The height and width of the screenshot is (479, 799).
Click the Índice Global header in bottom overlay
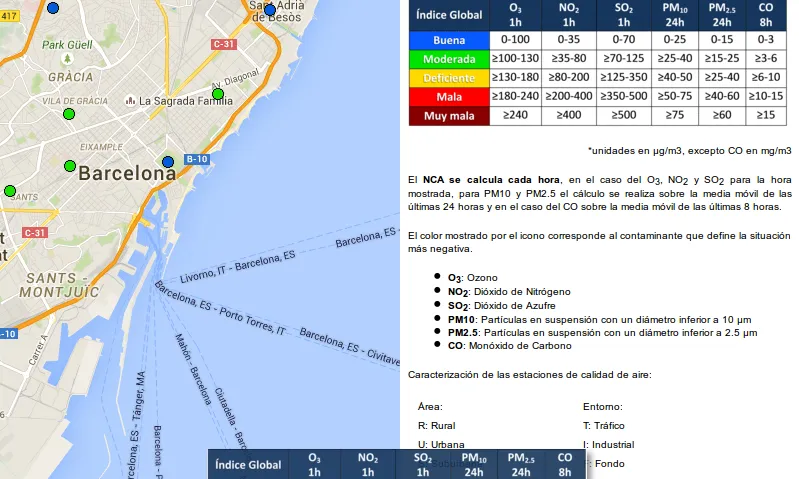[x=248, y=465]
